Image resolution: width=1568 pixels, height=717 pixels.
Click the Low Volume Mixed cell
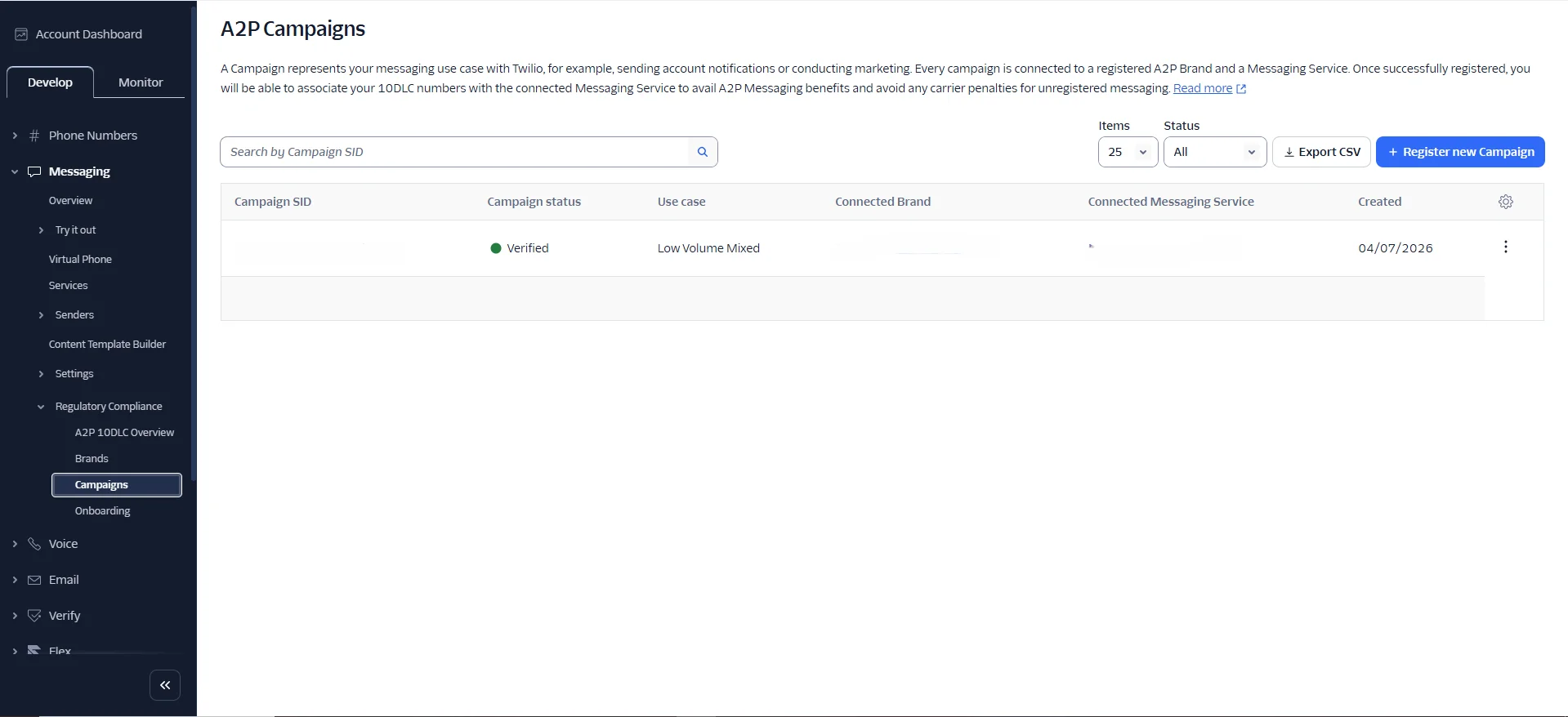click(708, 248)
